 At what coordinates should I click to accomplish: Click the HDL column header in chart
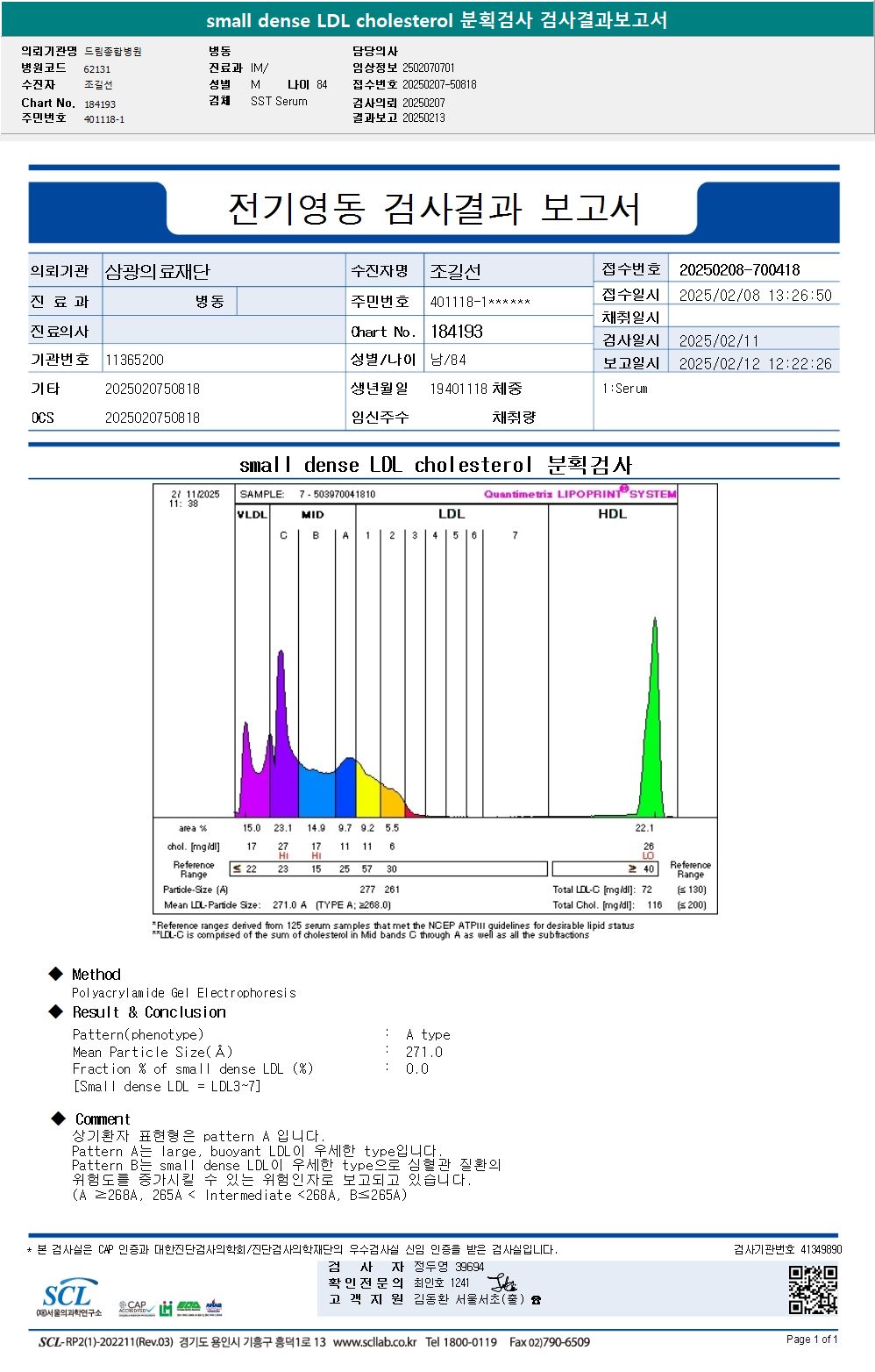[612, 514]
